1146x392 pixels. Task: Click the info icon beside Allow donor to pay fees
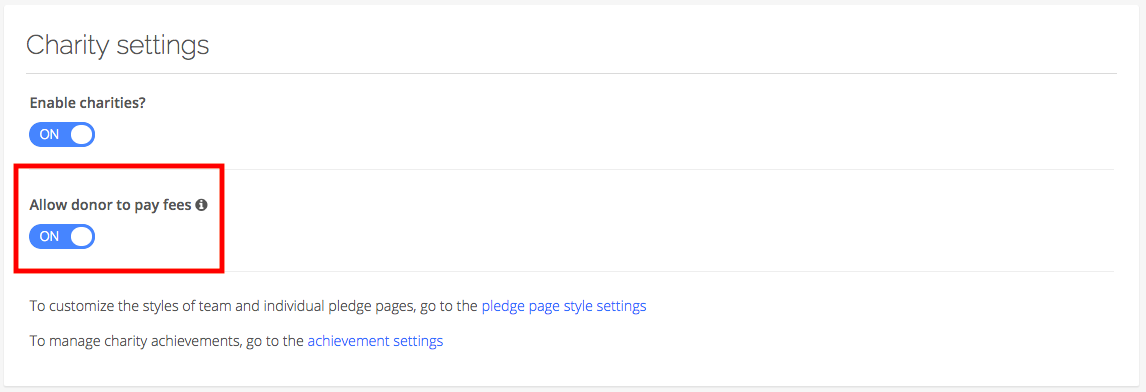coord(202,206)
